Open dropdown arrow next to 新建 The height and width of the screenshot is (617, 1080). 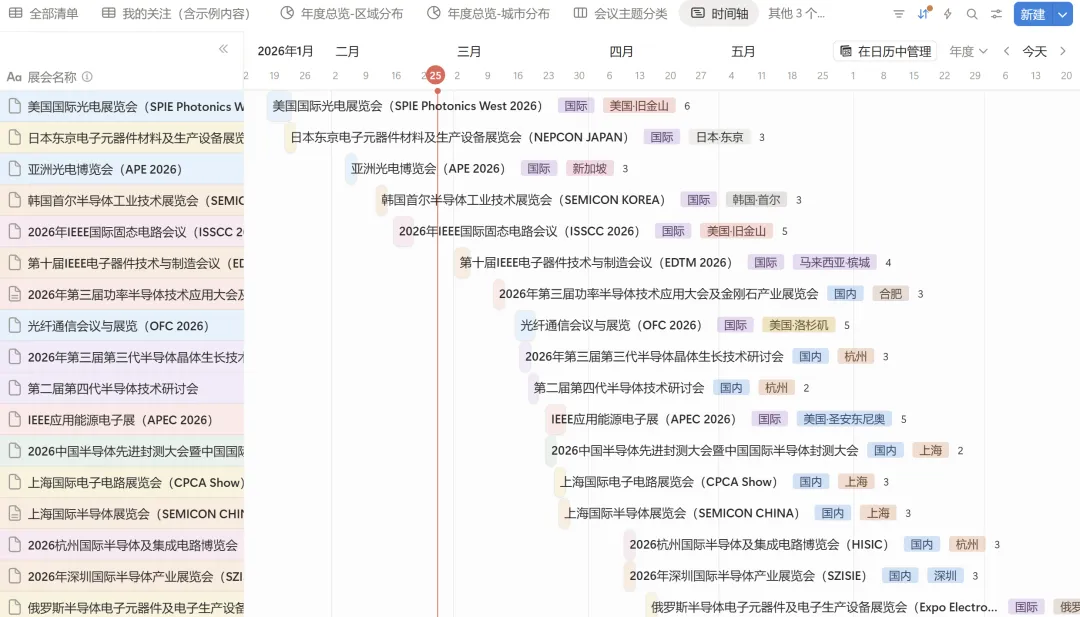tap(1063, 14)
